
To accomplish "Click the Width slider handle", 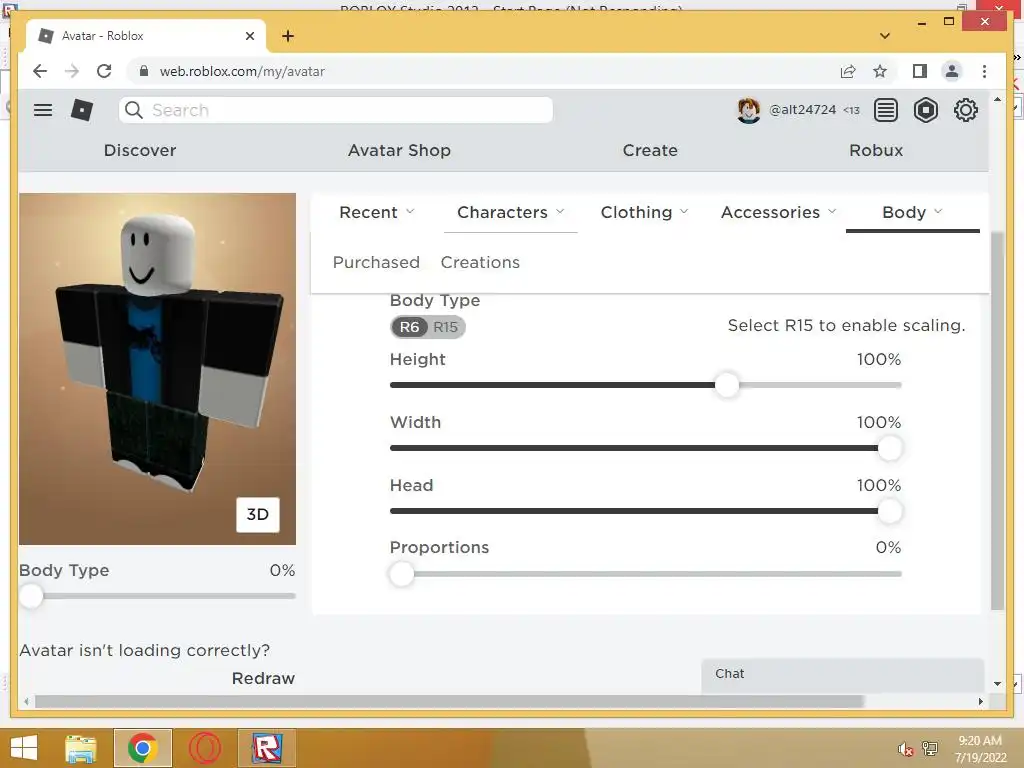I will [x=889, y=449].
